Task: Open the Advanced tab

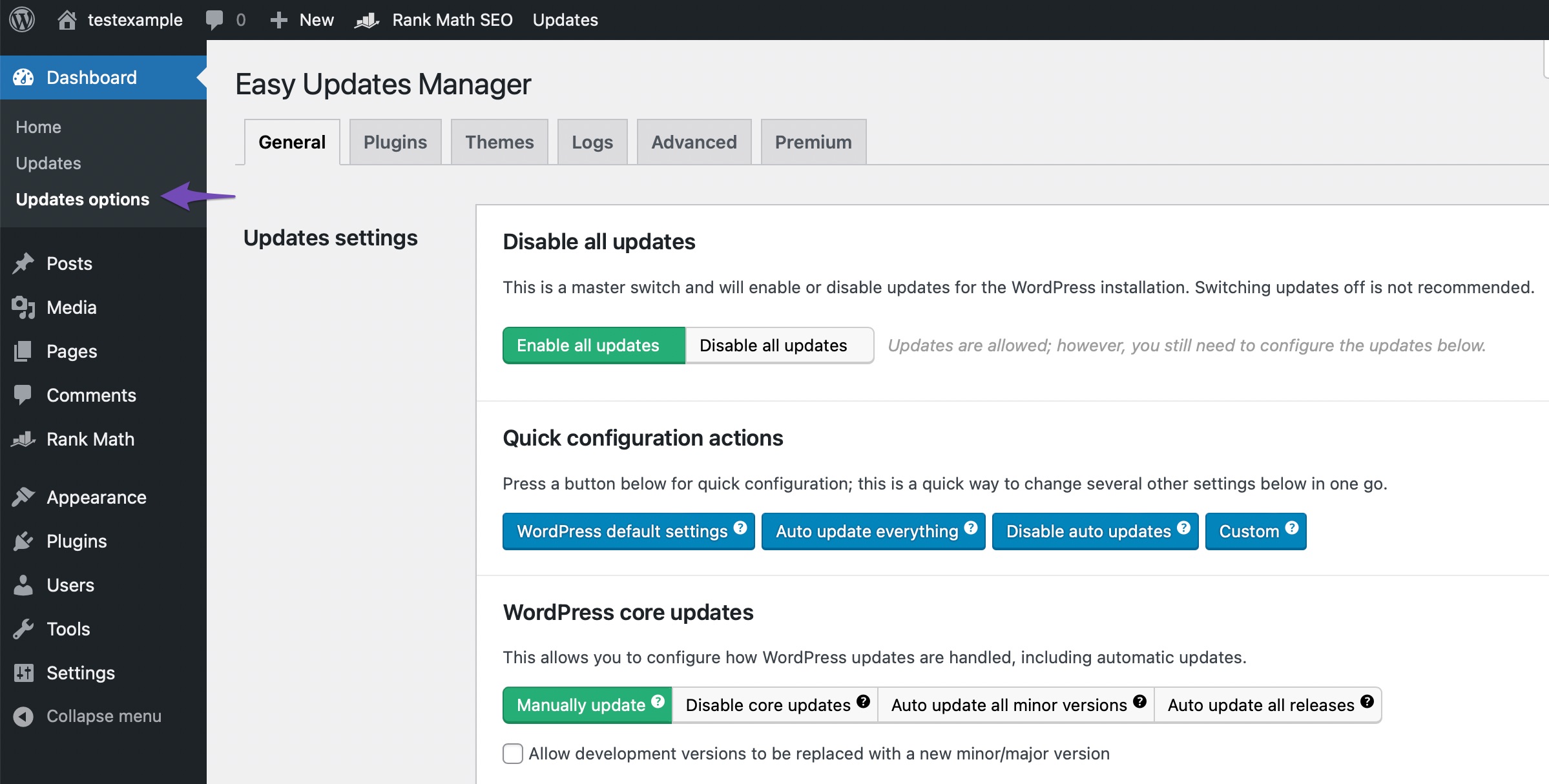Action: point(694,142)
